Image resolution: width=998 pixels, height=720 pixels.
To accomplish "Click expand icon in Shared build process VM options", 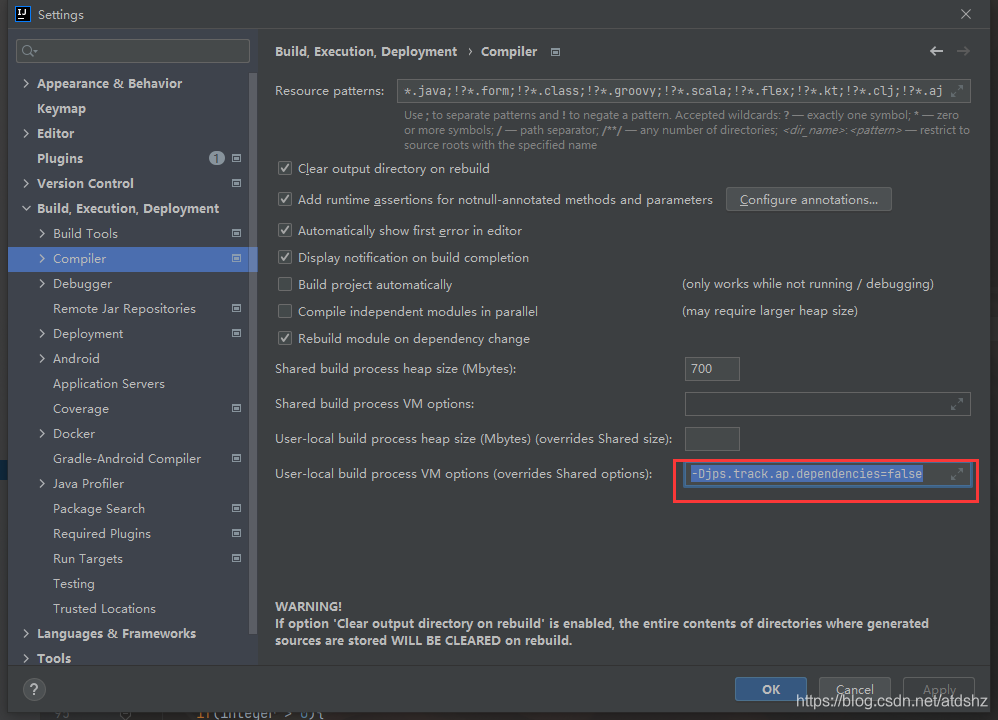I will (x=957, y=404).
